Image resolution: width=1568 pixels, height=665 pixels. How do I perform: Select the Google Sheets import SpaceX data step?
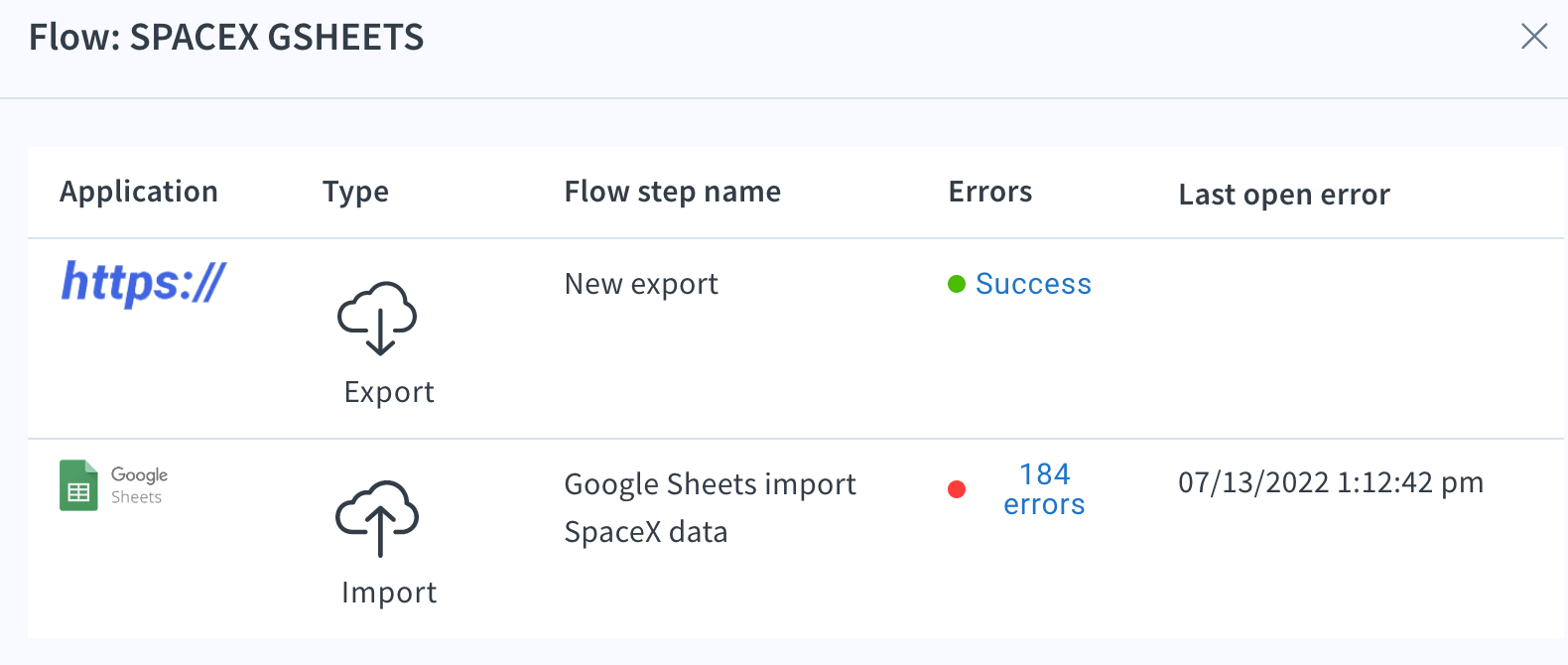tap(710, 508)
